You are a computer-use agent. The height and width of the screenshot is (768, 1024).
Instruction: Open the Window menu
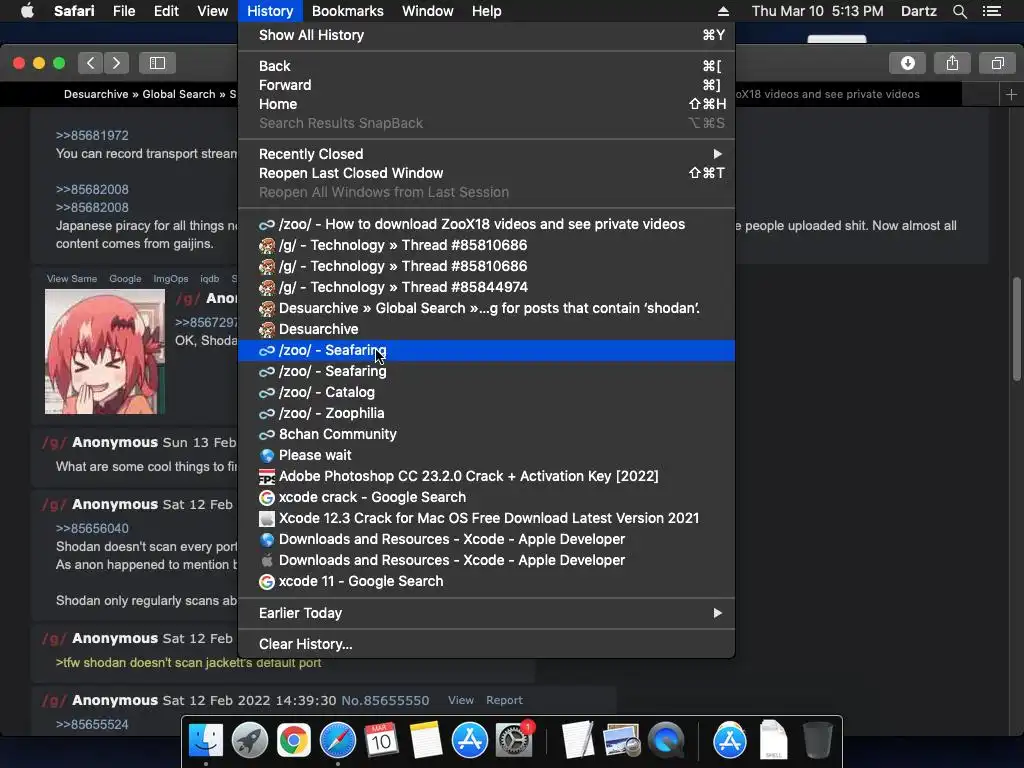(x=427, y=11)
